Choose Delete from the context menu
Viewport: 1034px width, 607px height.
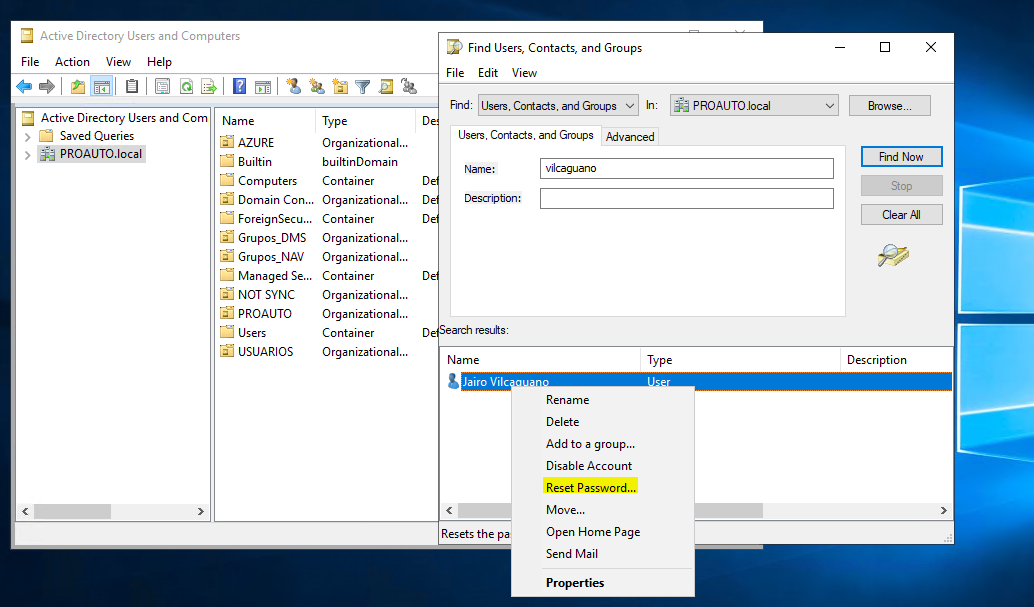[563, 422]
